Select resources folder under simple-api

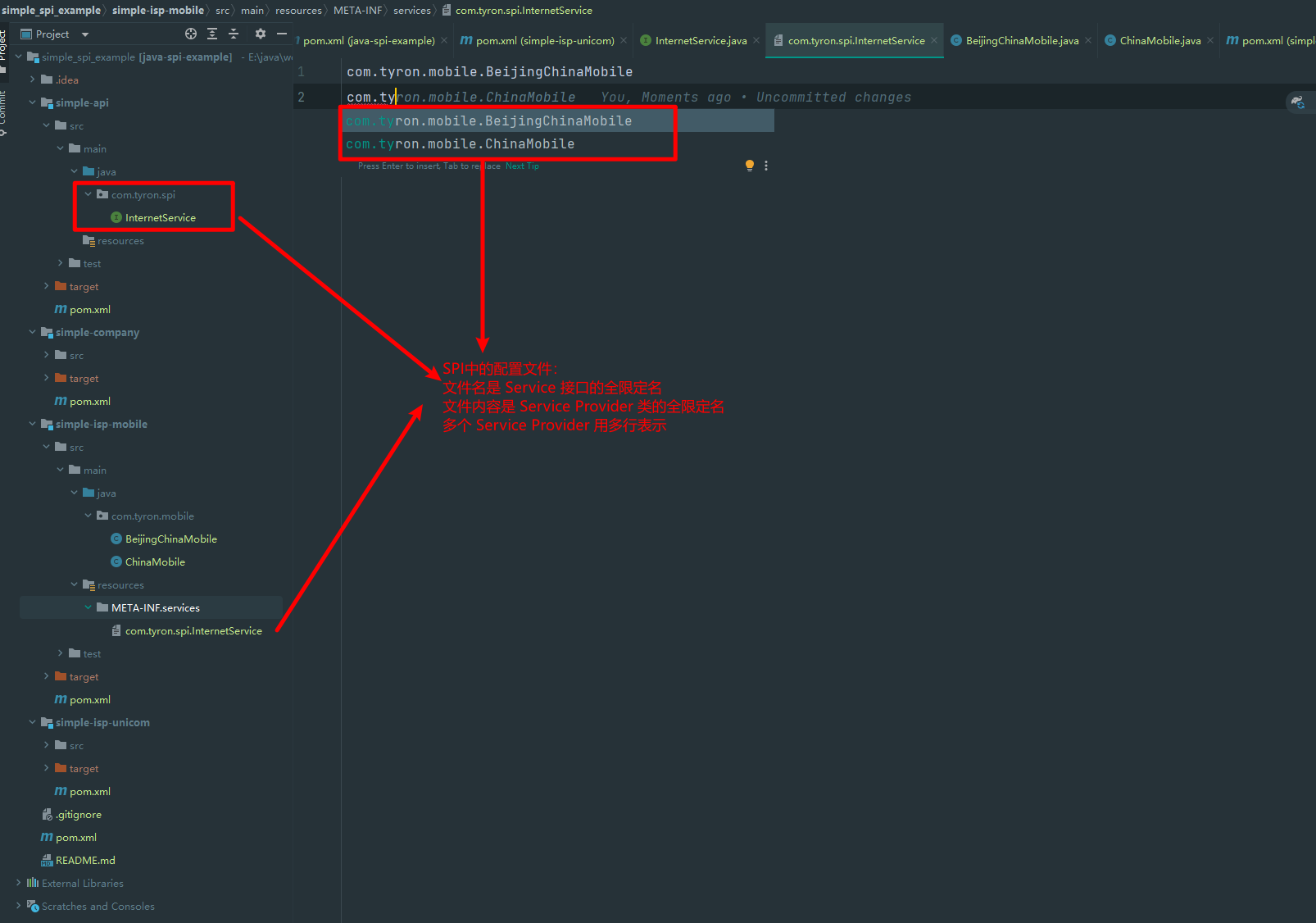113,240
